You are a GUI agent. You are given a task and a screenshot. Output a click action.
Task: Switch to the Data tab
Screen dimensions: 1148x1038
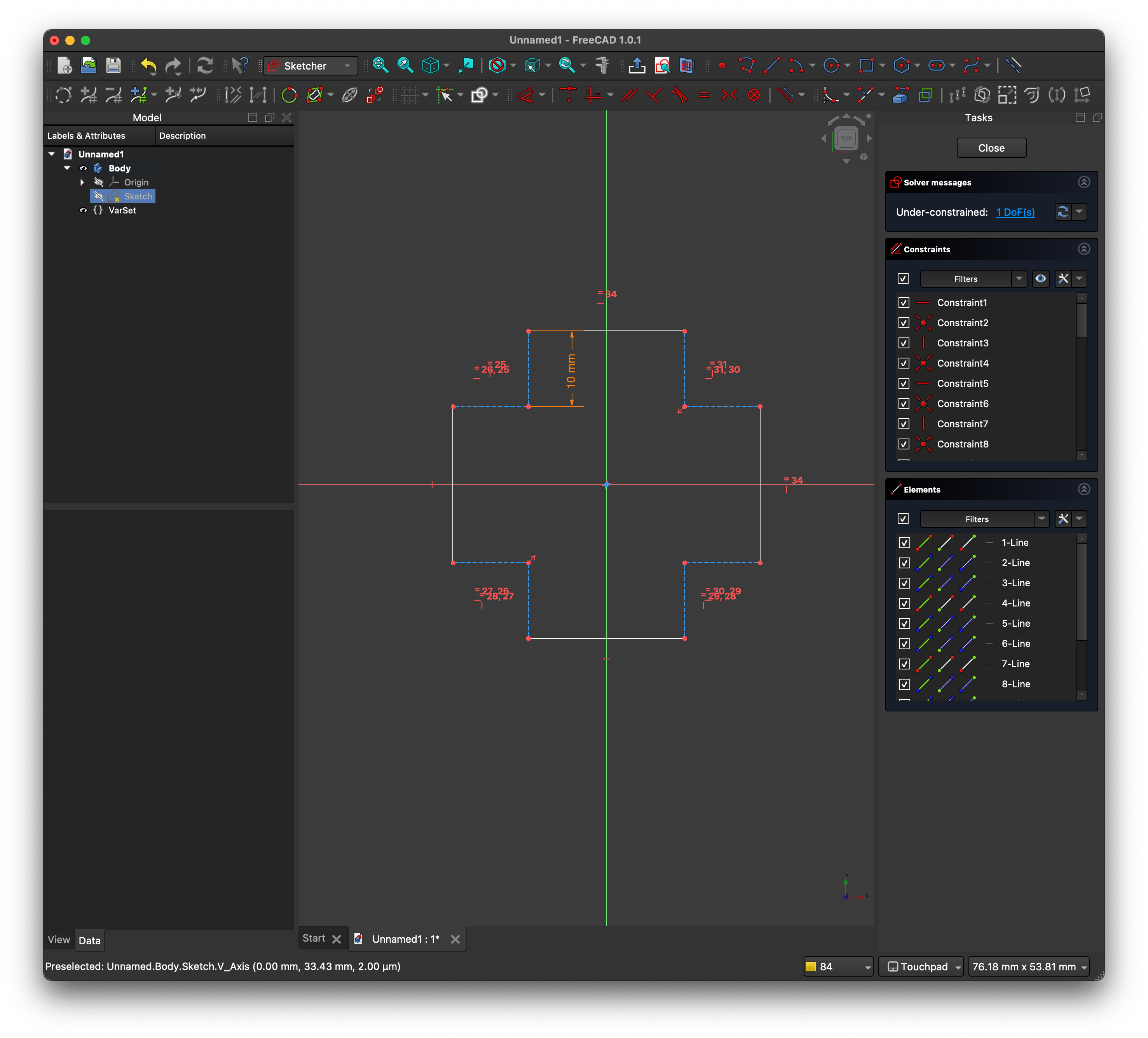[89, 940]
